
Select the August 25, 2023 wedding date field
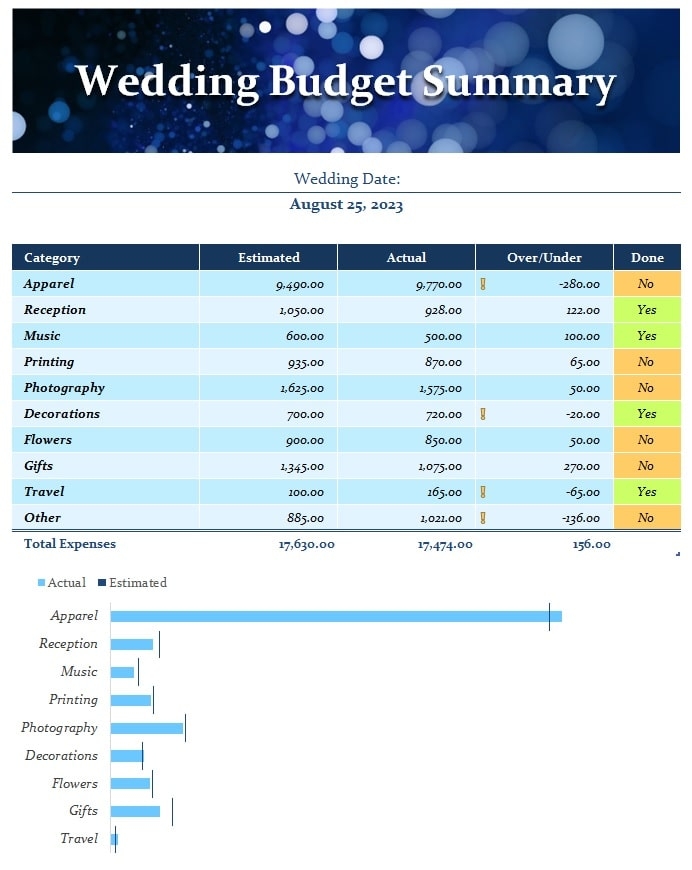pos(346,205)
